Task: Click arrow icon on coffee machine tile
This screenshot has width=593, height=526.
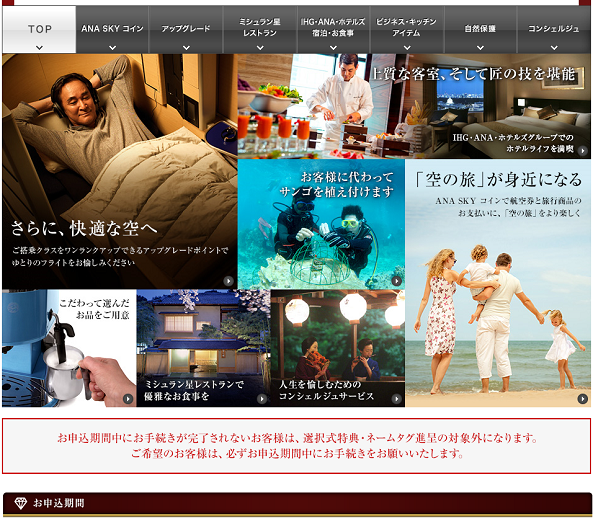Action: tap(128, 399)
